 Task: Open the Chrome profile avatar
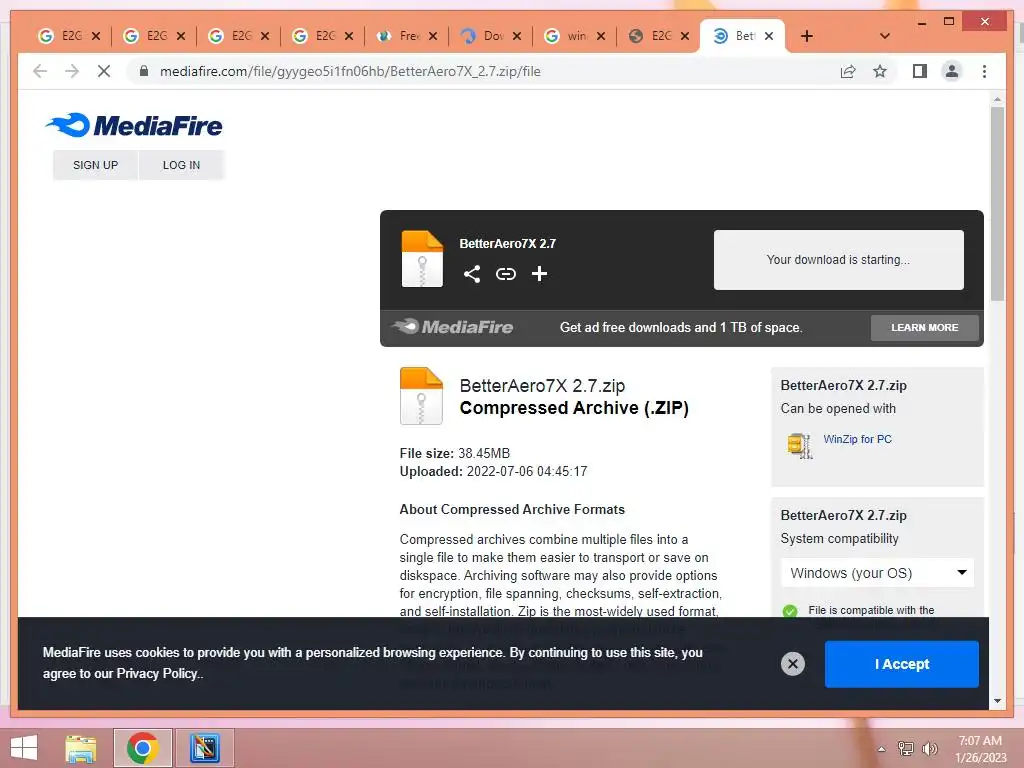(952, 71)
